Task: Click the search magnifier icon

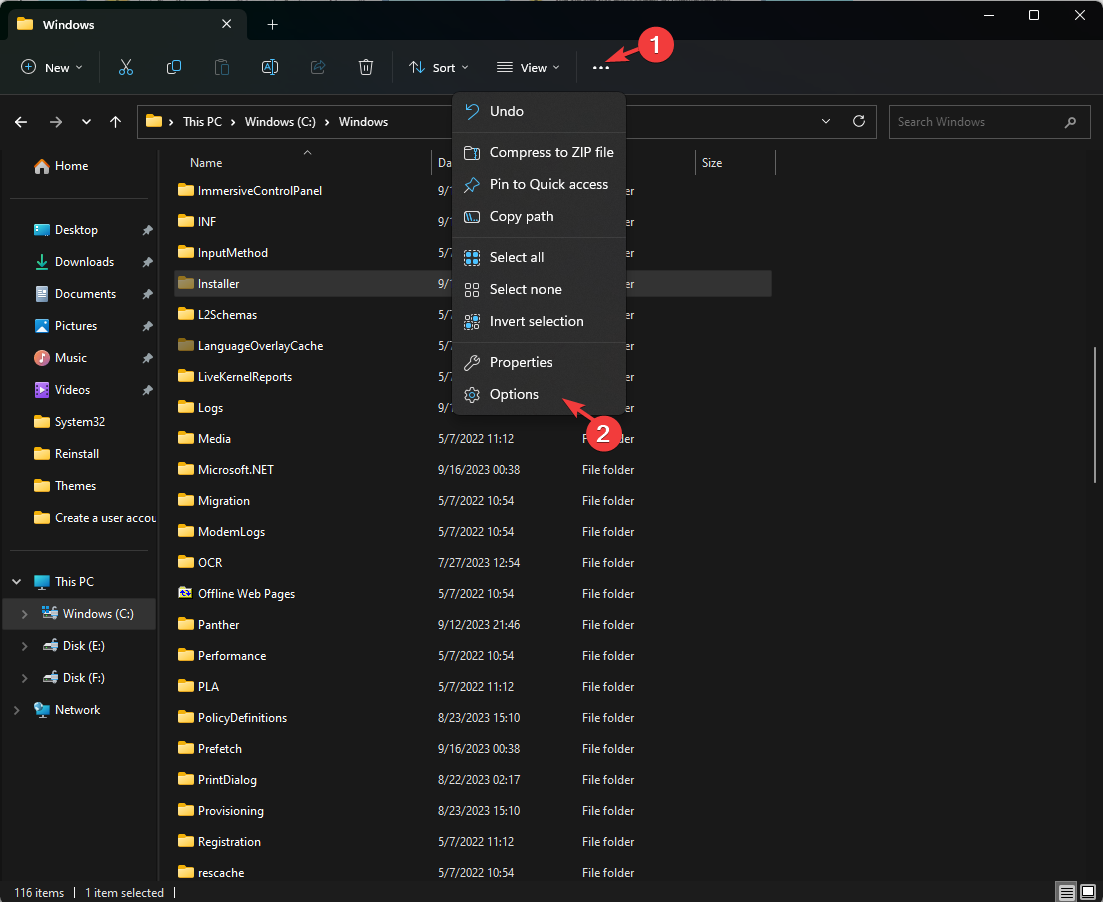Action: (1071, 122)
